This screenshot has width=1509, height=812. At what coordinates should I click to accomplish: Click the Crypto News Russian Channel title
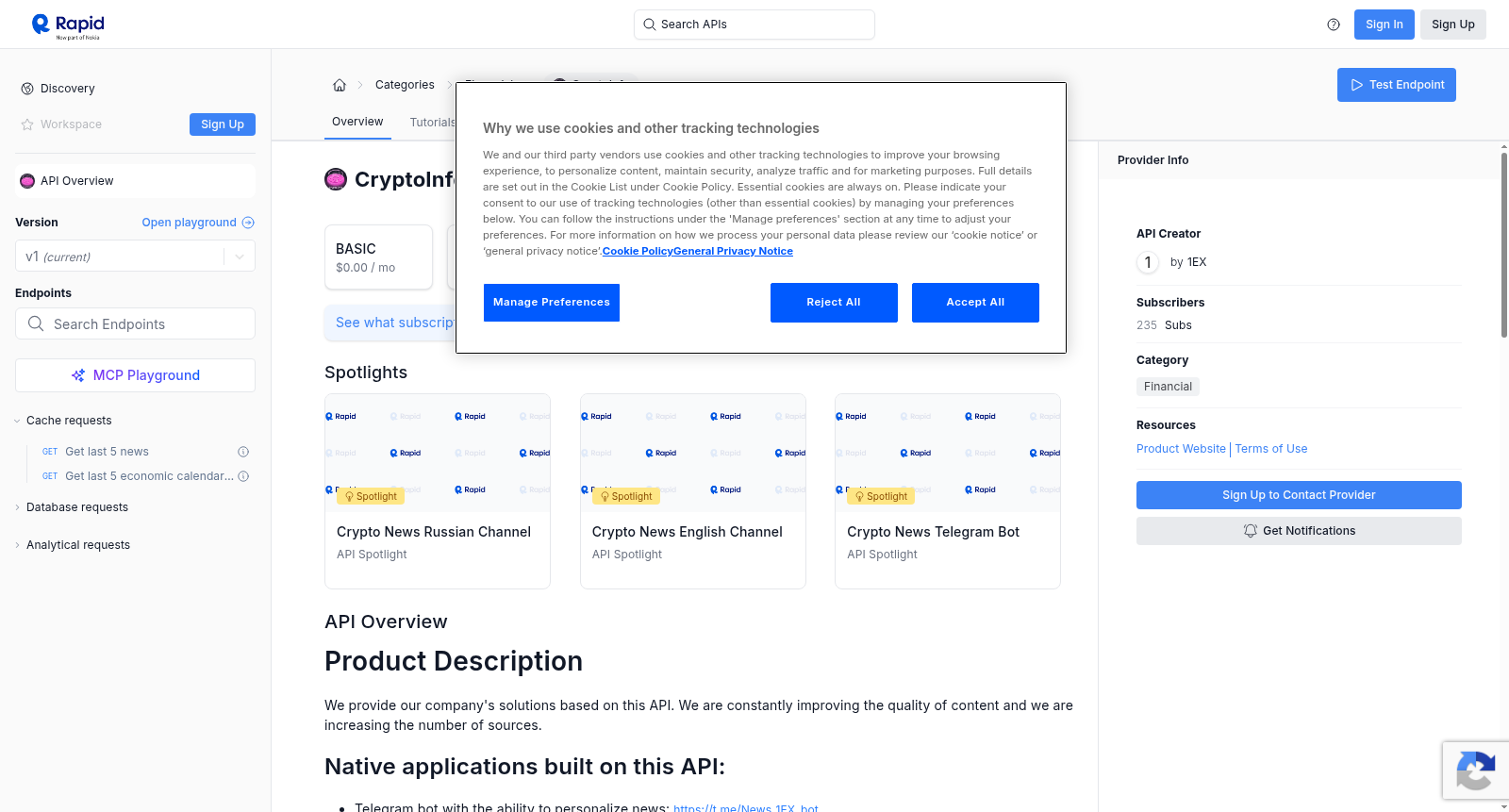click(x=434, y=532)
